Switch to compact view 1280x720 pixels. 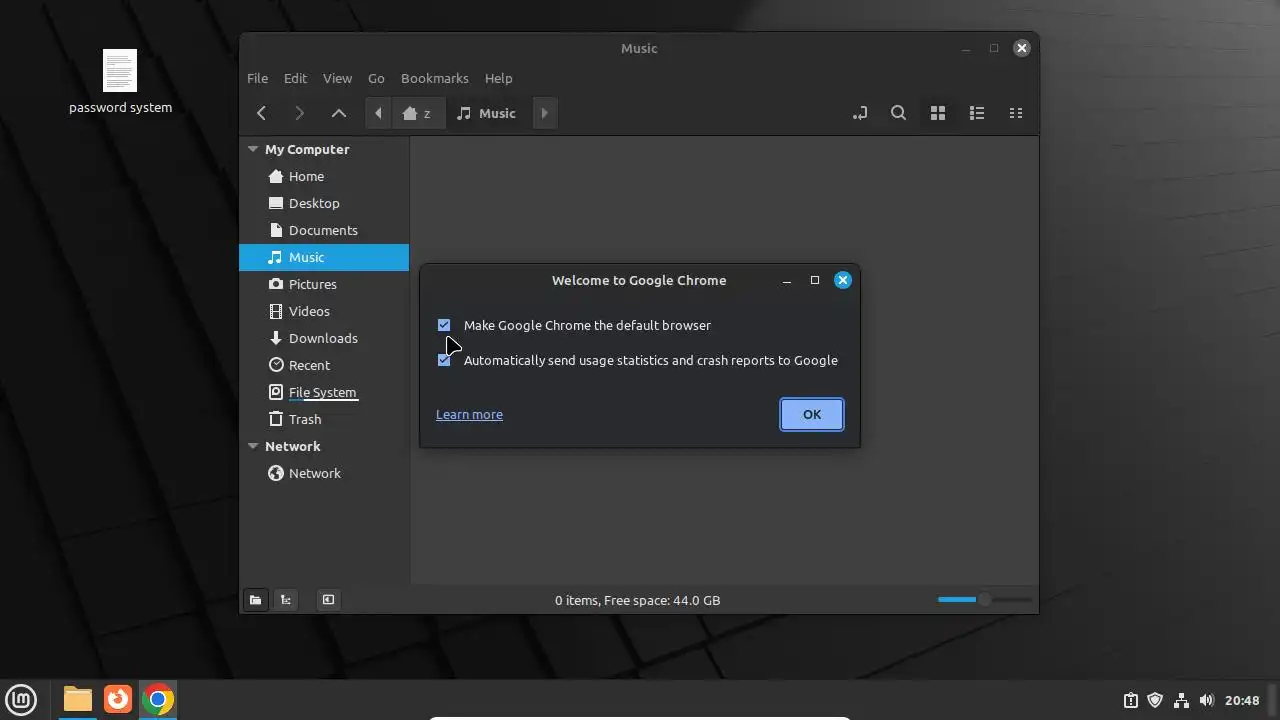[x=1016, y=113]
